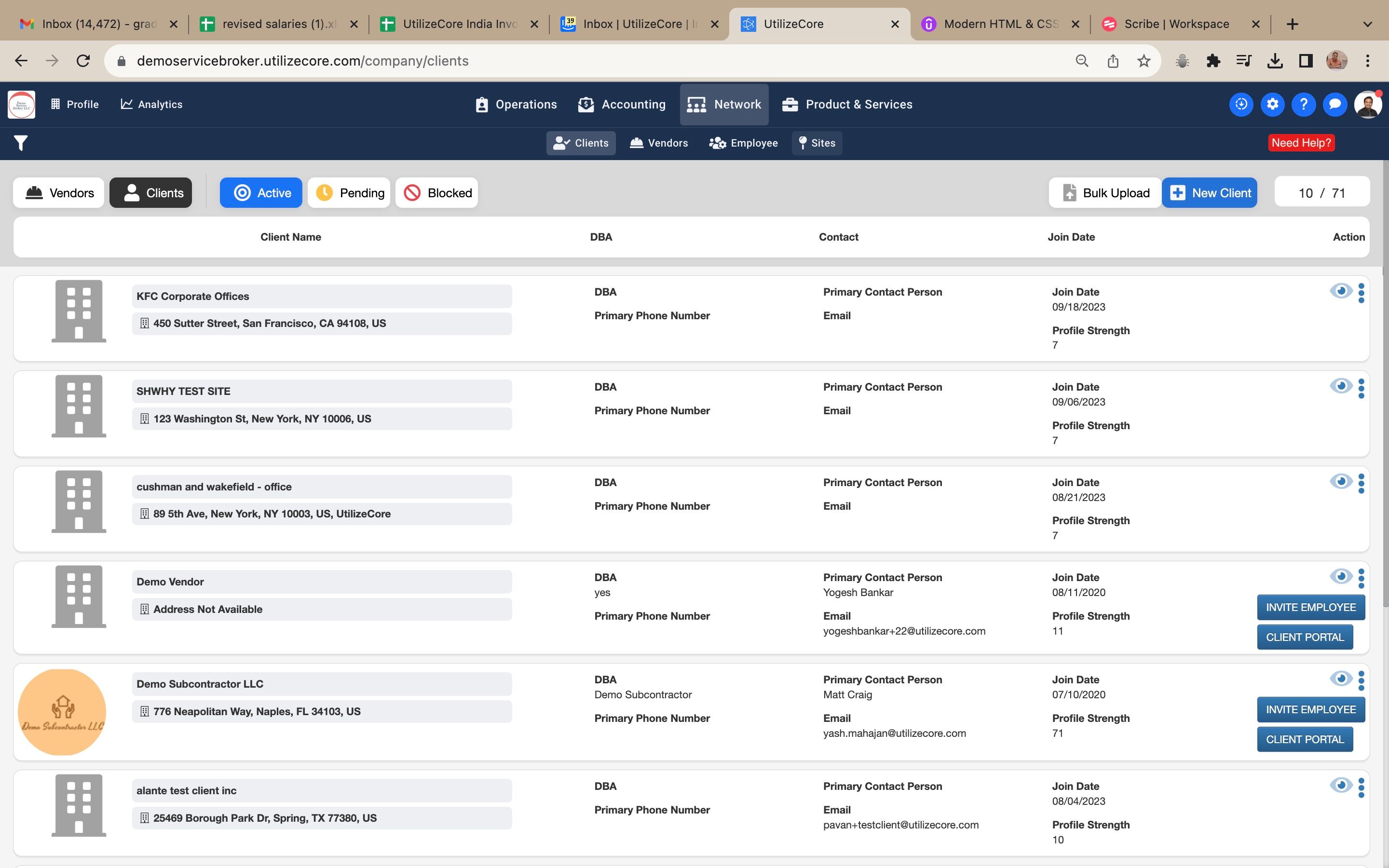Click eye icon for Demo Vendor row
1389x868 pixels.
pos(1340,576)
